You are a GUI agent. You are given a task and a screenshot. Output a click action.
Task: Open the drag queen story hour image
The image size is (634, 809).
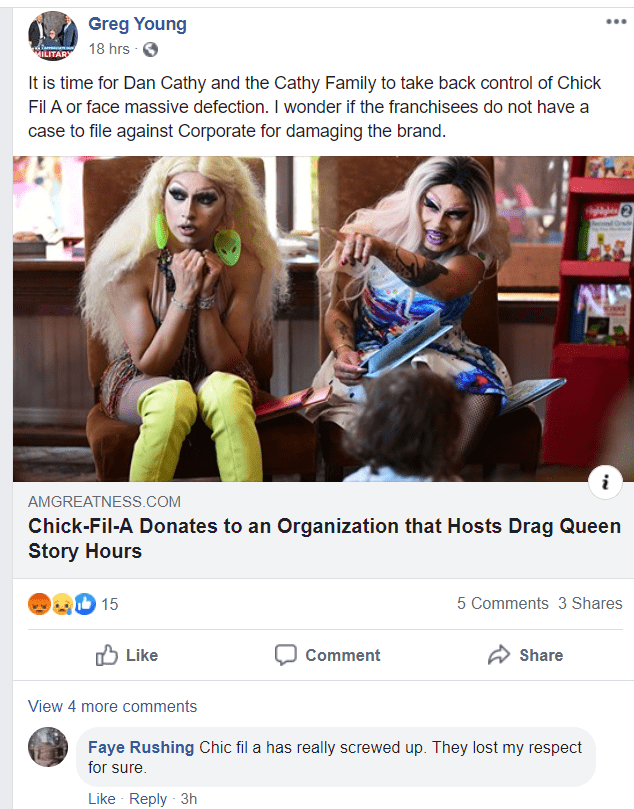[323, 319]
